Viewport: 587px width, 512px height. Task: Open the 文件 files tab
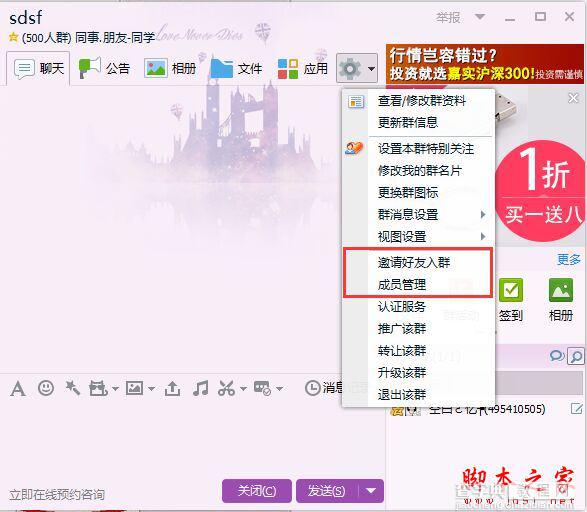(236, 68)
